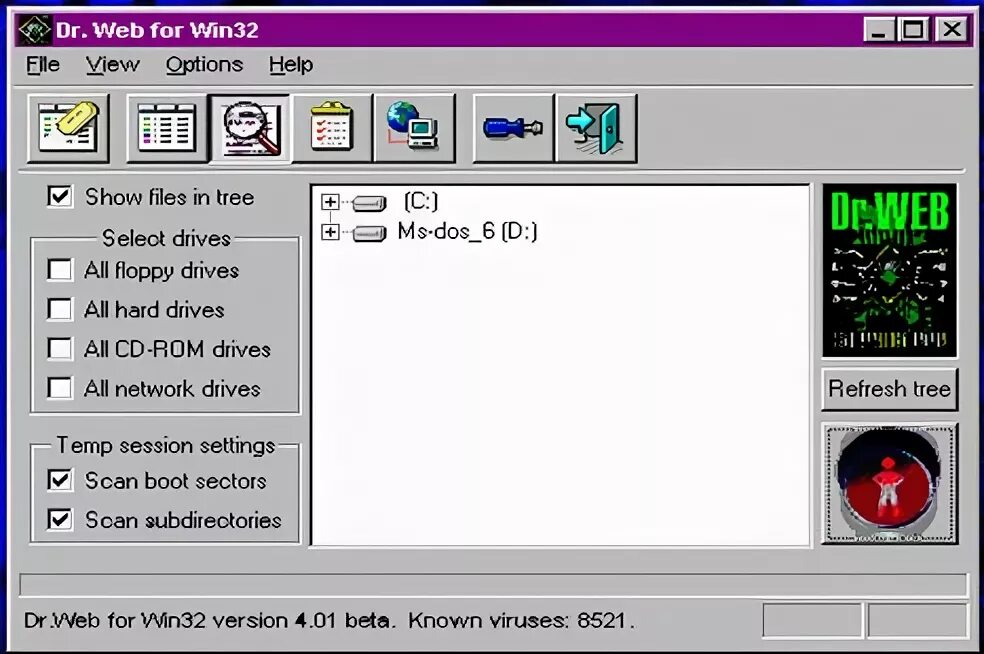Open settings with the screwdriver icon
The image size is (984, 654).
[x=513, y=128]
